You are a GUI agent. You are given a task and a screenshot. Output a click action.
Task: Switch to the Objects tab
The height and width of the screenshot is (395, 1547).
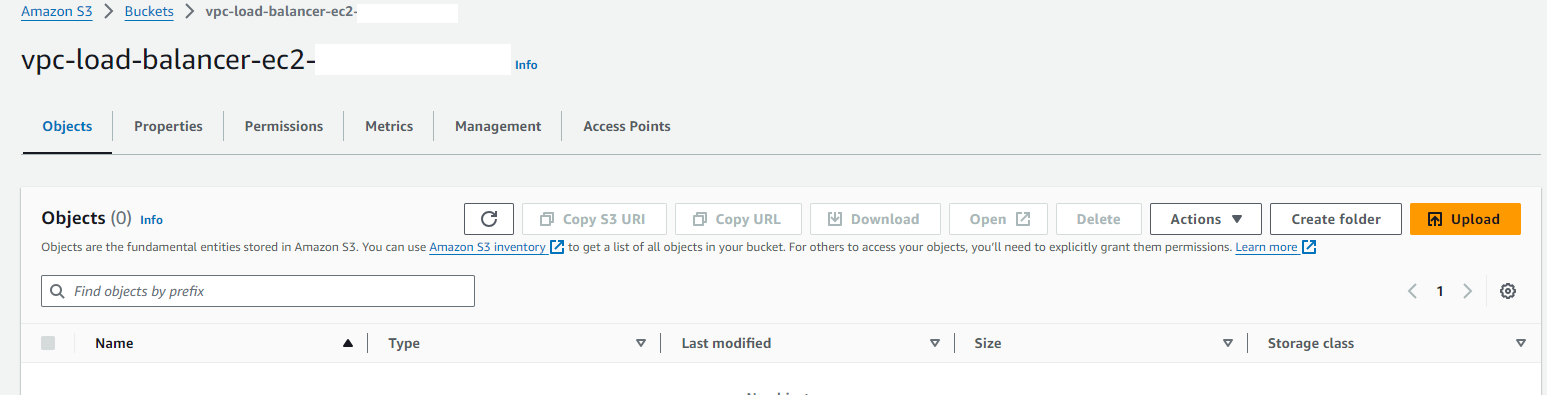point(67,126)
